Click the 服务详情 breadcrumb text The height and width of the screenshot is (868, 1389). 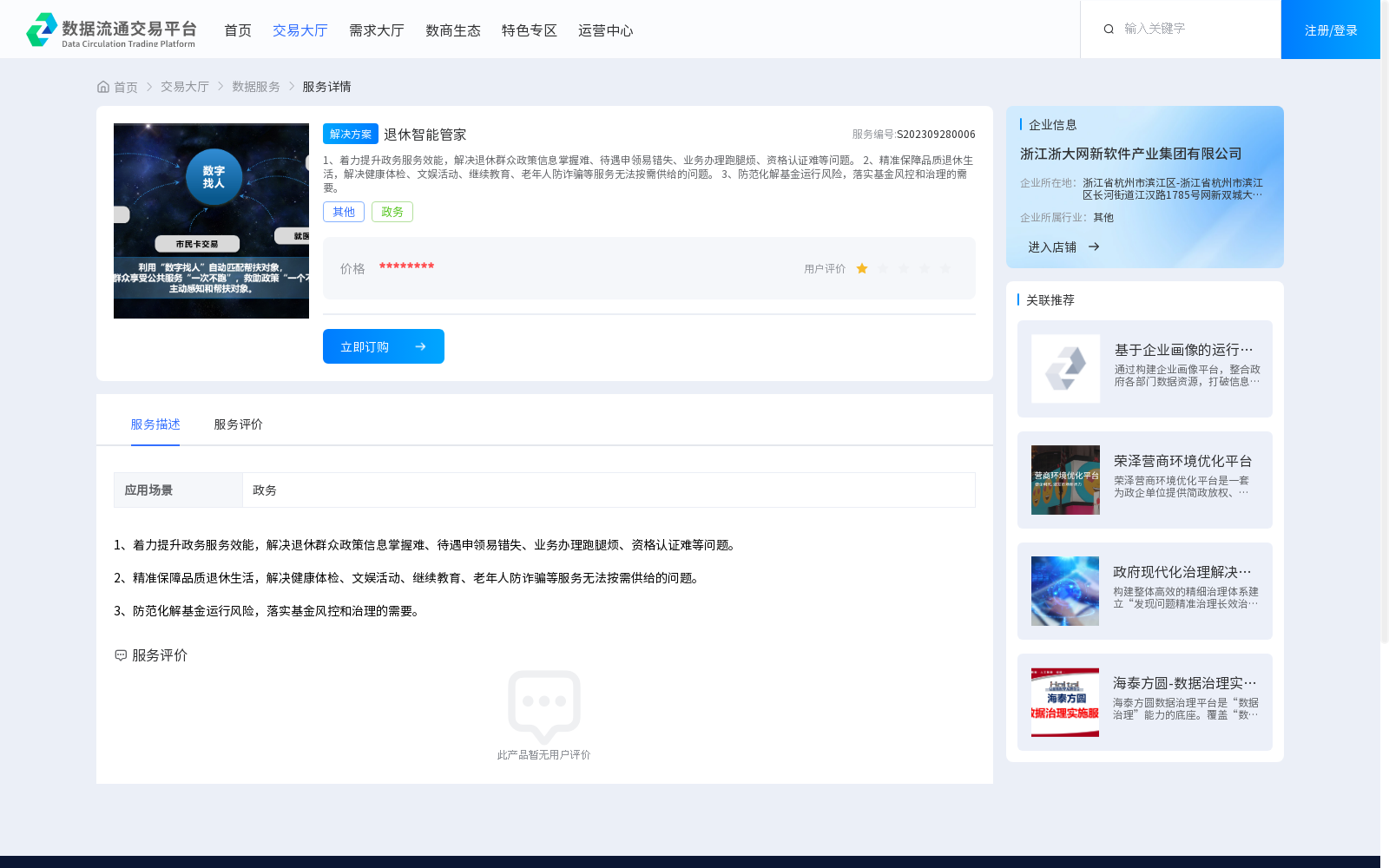coord(326,87)
